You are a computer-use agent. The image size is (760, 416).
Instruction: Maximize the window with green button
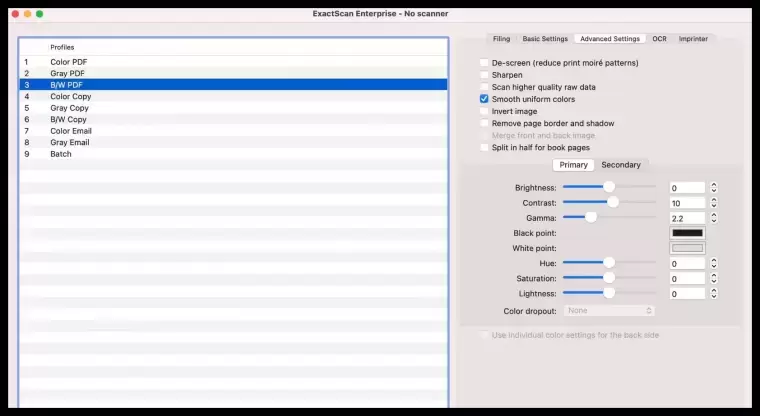40,14
